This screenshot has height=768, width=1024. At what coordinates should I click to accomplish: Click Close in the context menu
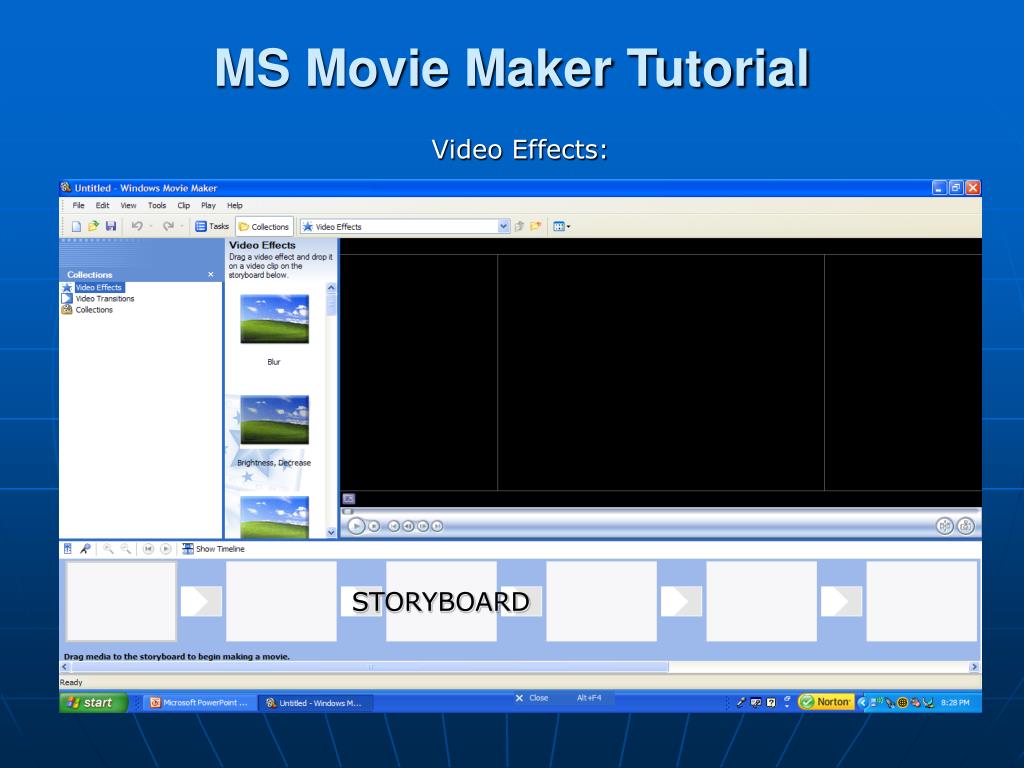[539, 698]
